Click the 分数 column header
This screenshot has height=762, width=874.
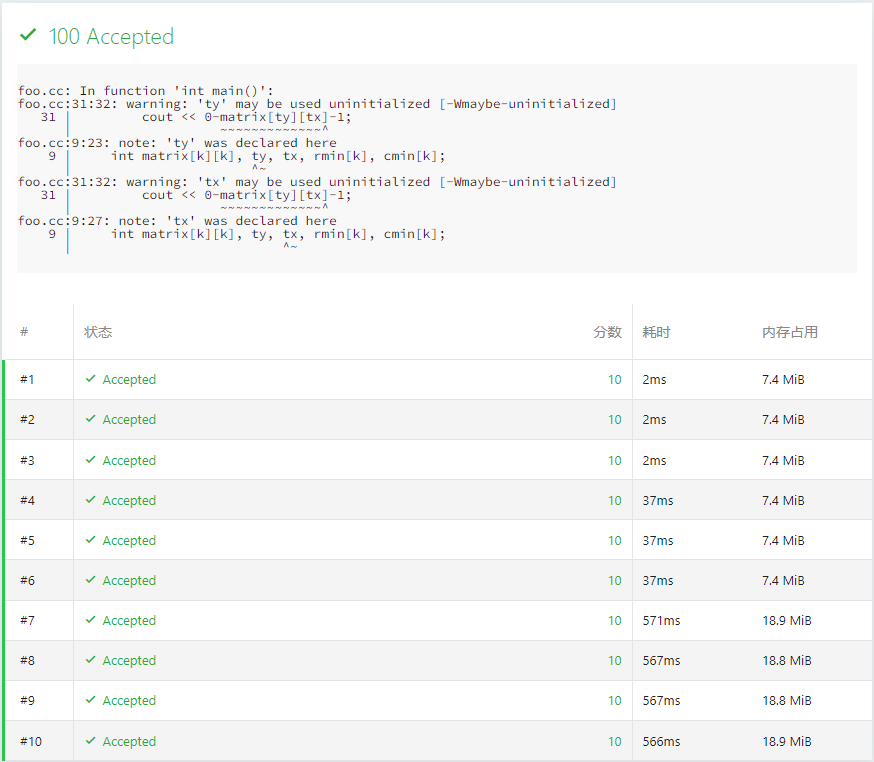click(607, 332)
